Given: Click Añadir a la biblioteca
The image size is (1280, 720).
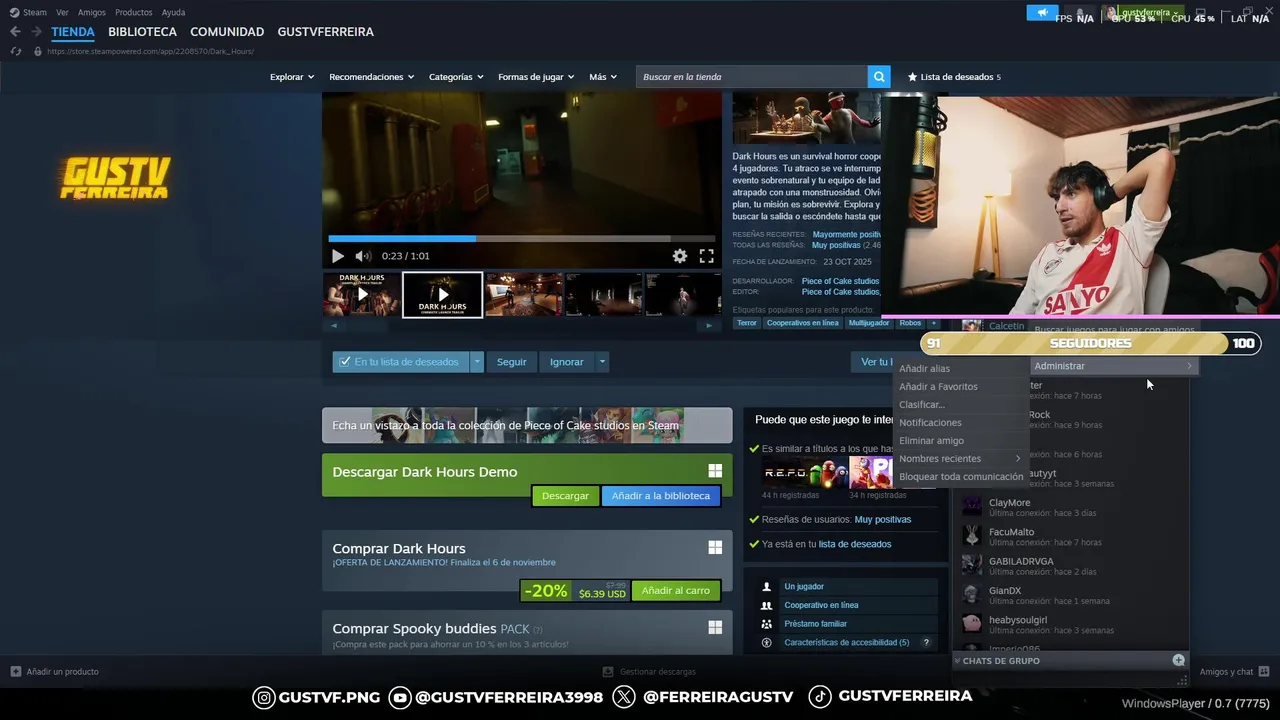Looking at the screenshot, I should point(660,496).
